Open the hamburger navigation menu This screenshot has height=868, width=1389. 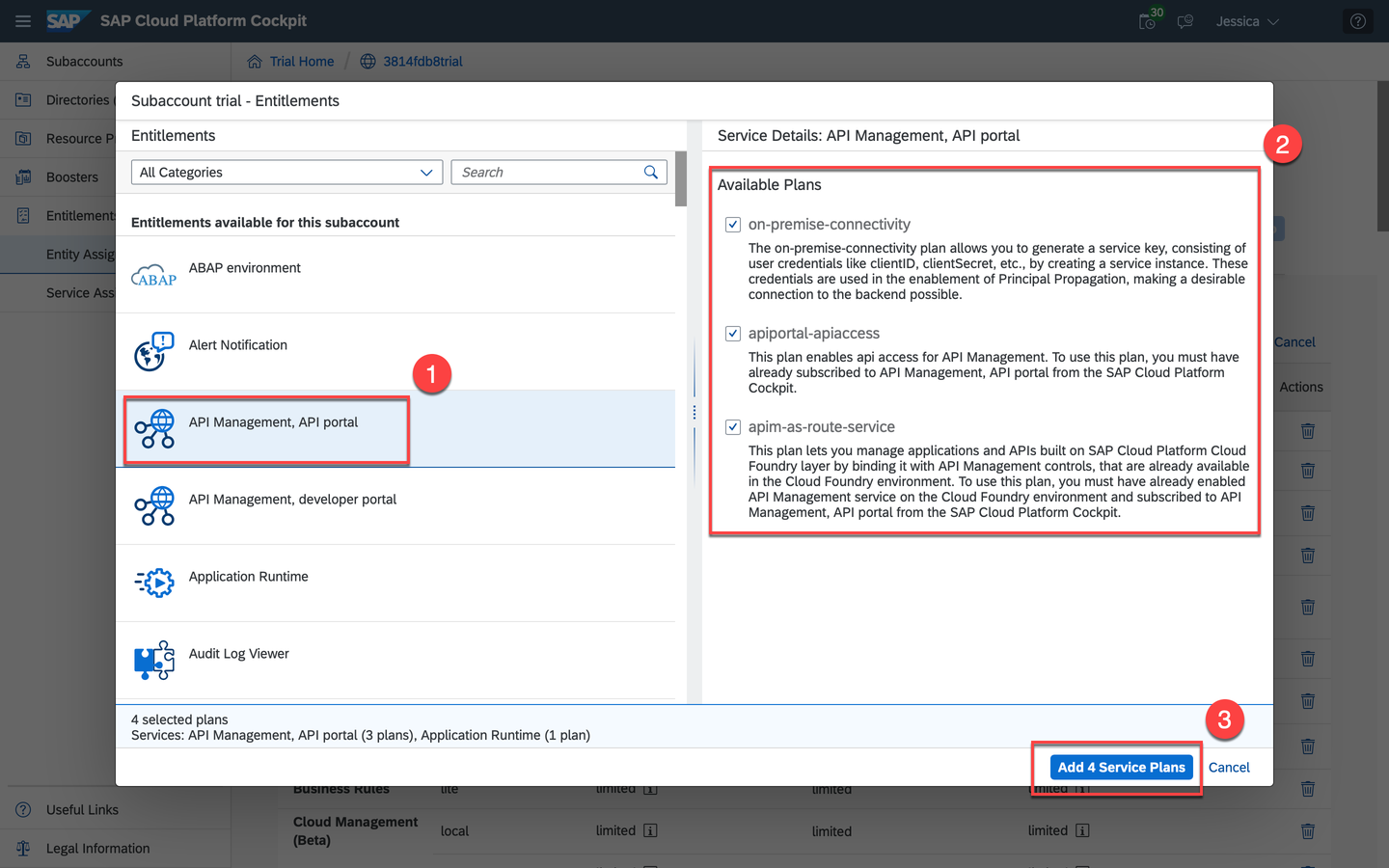click(x=23, y=21)
